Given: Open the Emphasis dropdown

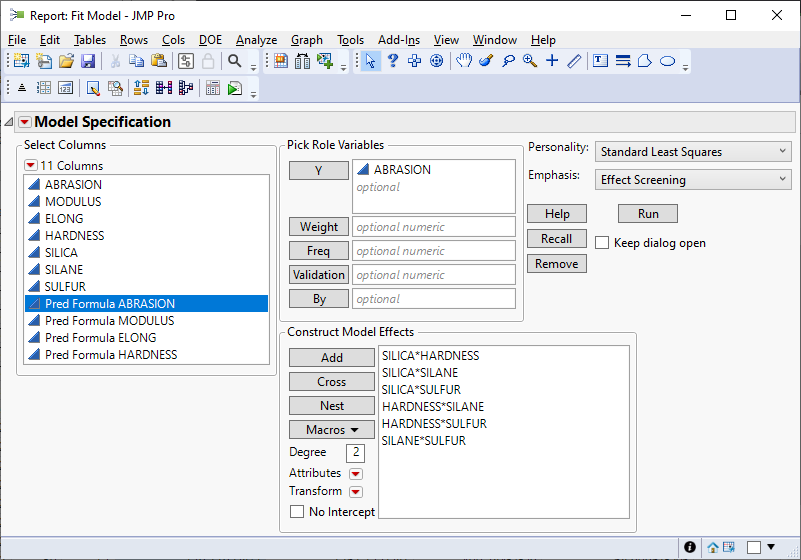Looking at the screenshot, I should [x=693, y=180].
